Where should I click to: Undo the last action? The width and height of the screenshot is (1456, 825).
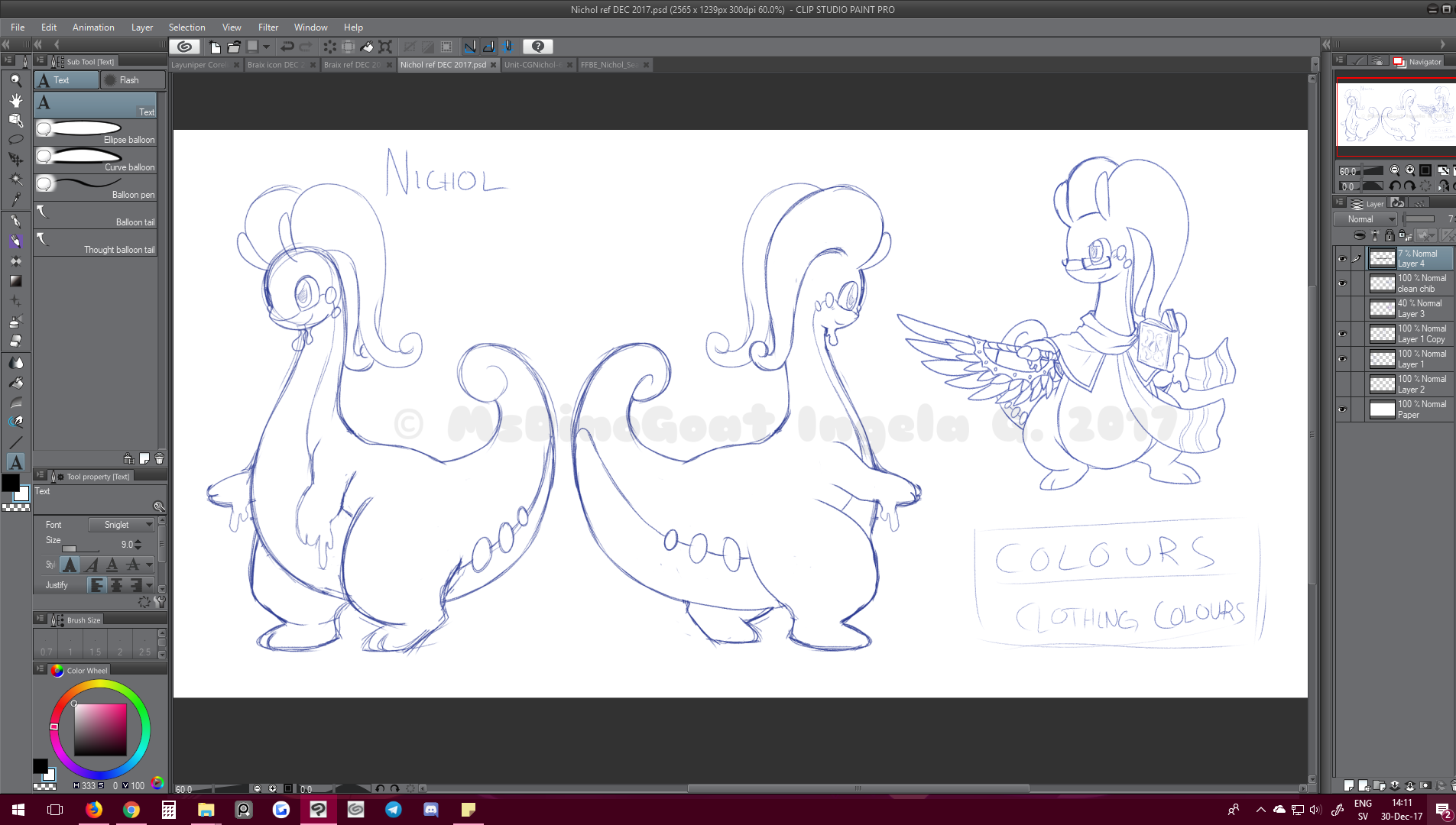(x=287, y=47)
